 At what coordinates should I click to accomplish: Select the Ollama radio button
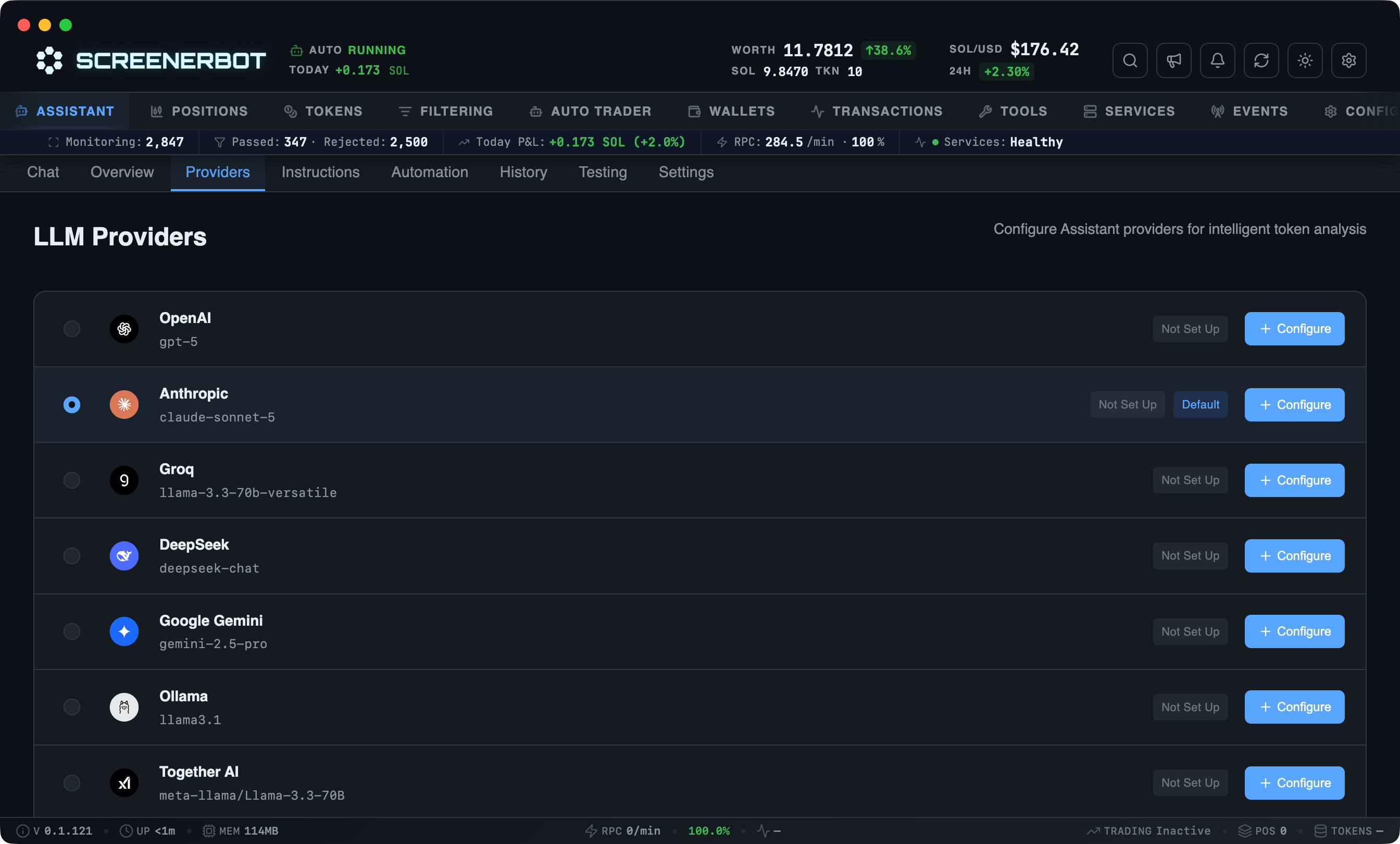pyautogui.click(x=71, y=707)
